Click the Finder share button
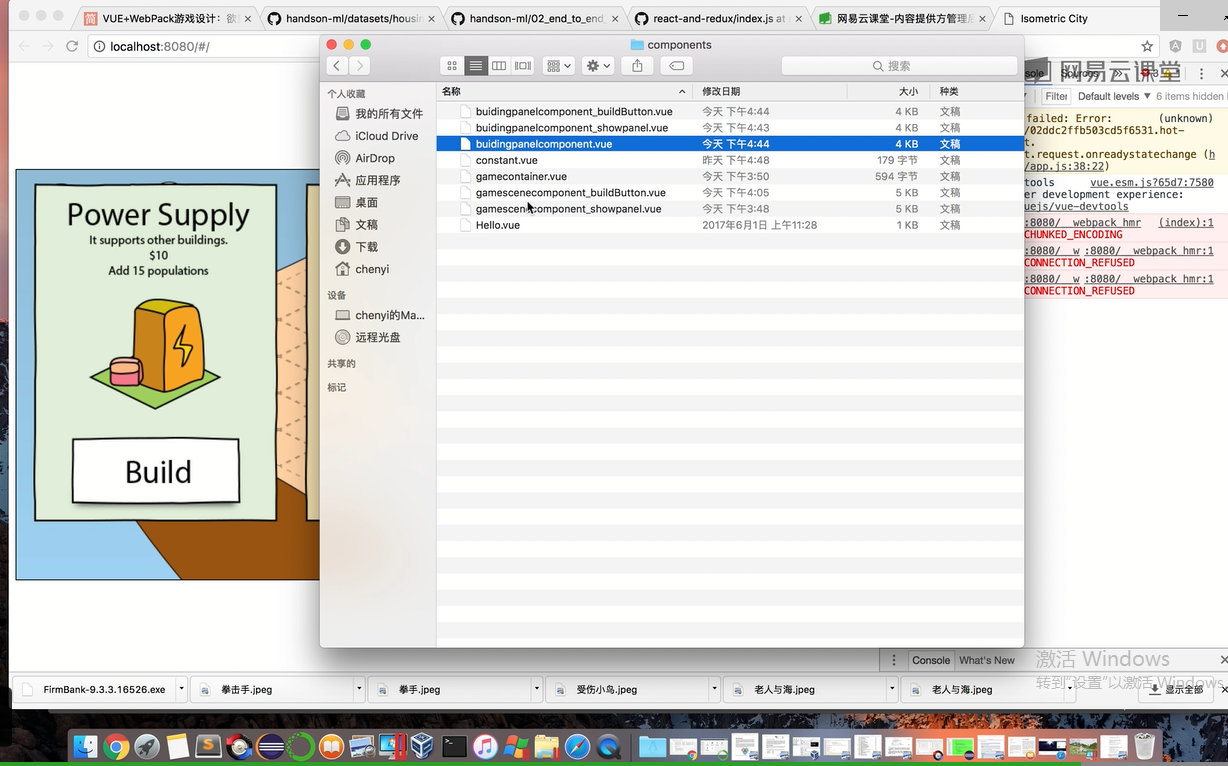This screenshot has width=1228, height=766. click(637, 65)
